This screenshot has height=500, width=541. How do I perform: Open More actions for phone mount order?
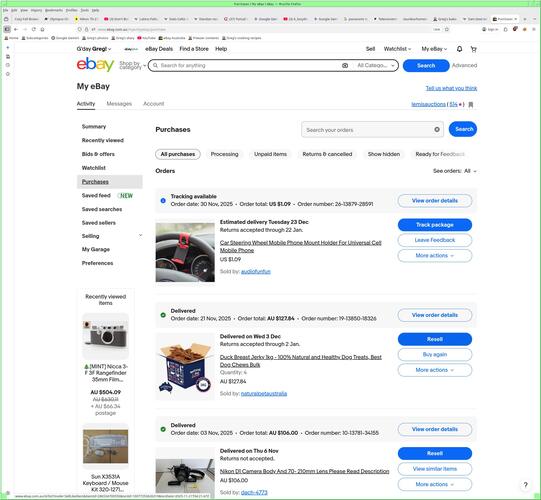[435, 255]
